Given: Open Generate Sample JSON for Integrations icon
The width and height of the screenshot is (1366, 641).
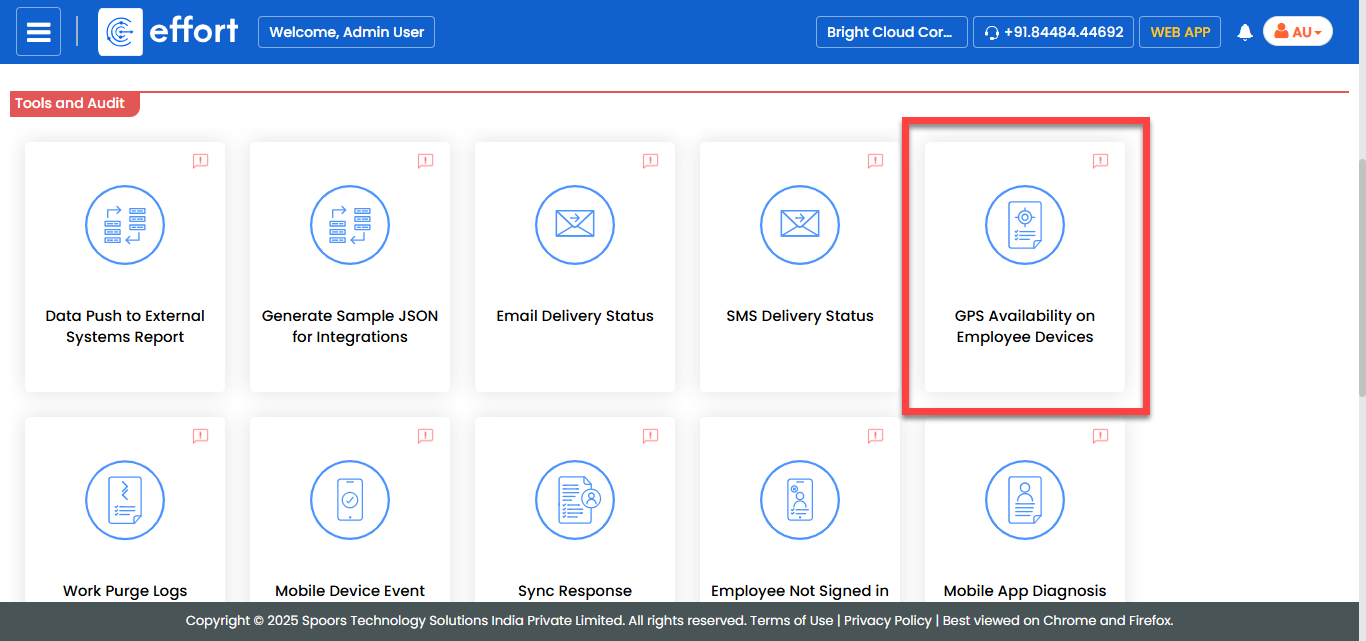Looking at the screenshot, I should pos(350,225).
